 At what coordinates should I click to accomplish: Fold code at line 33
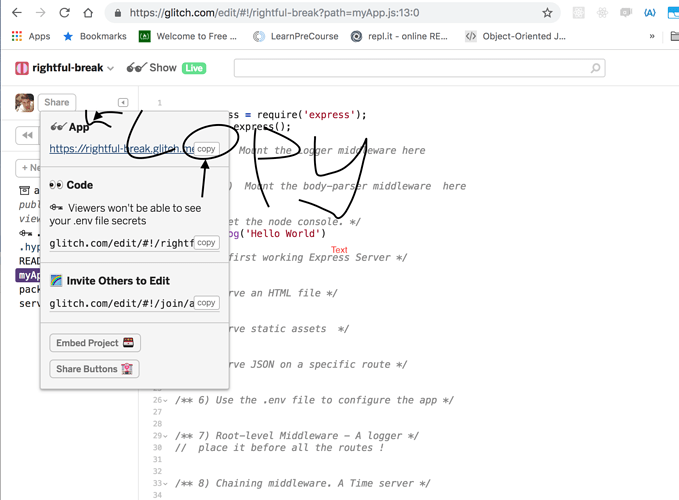coord(166,484)
